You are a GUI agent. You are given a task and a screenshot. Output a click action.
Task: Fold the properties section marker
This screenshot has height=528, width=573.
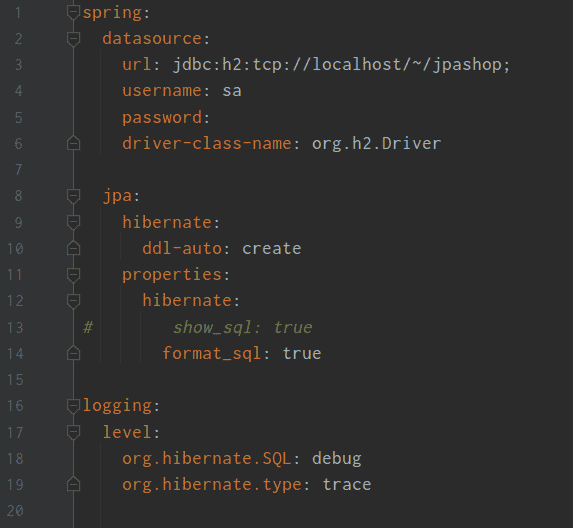[x=73, y=275]
